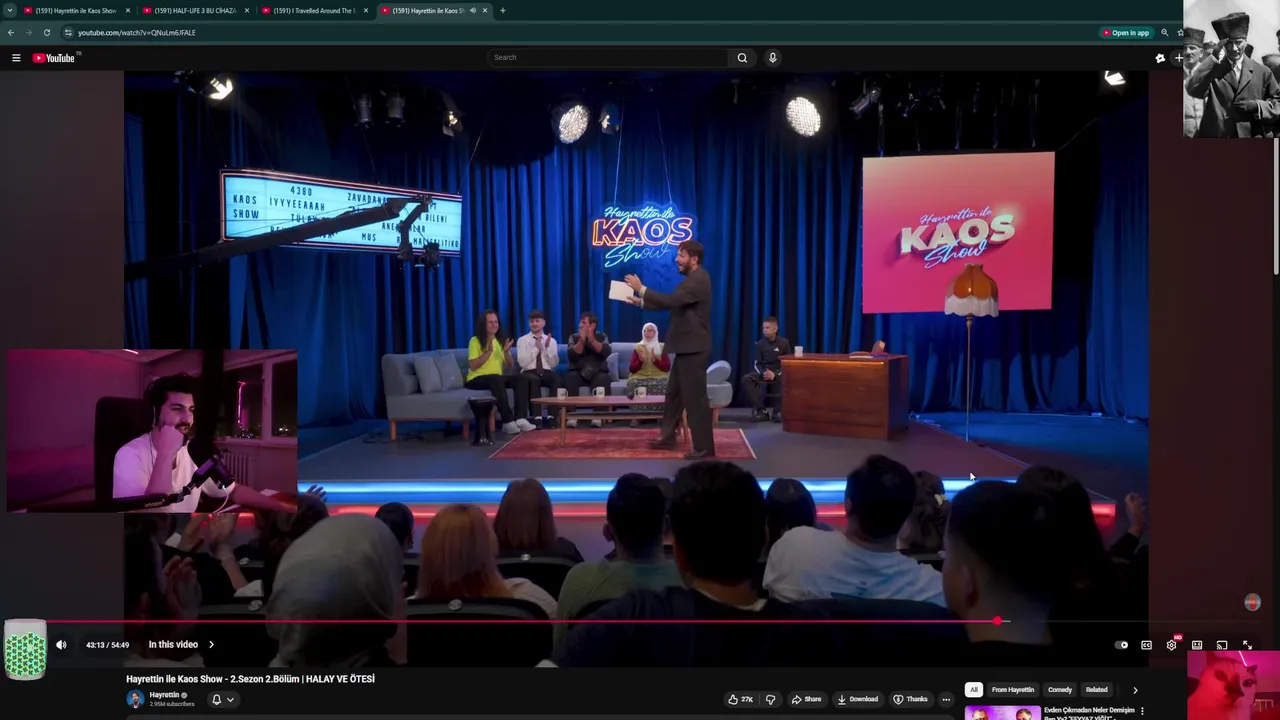This screenshot has width=1280, height=720.
Task: Open the YouTube hamburger guide menu
Action: [16, 58]
